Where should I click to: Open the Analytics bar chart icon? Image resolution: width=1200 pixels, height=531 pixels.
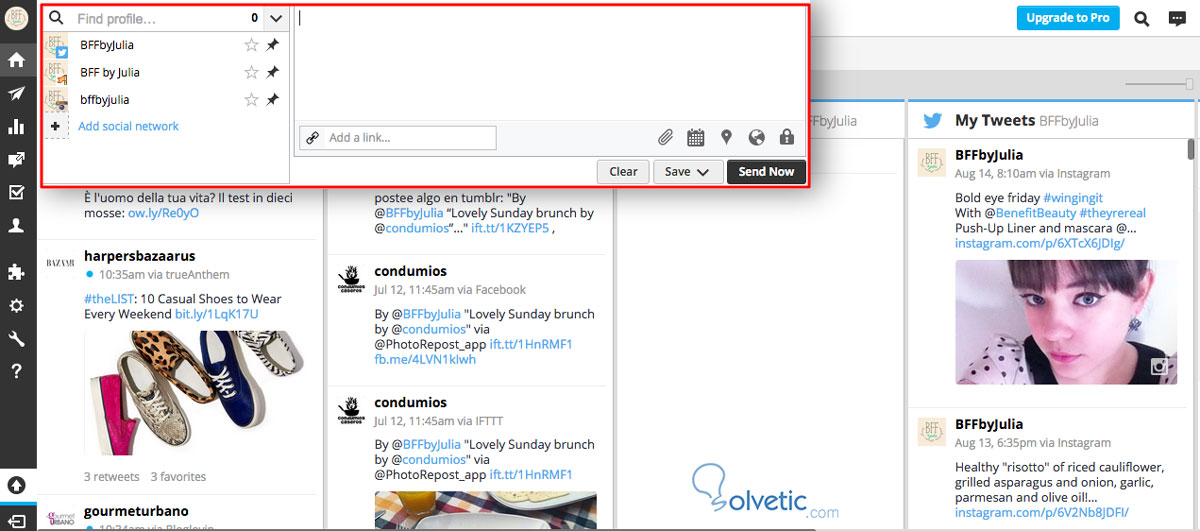[16, 126]
